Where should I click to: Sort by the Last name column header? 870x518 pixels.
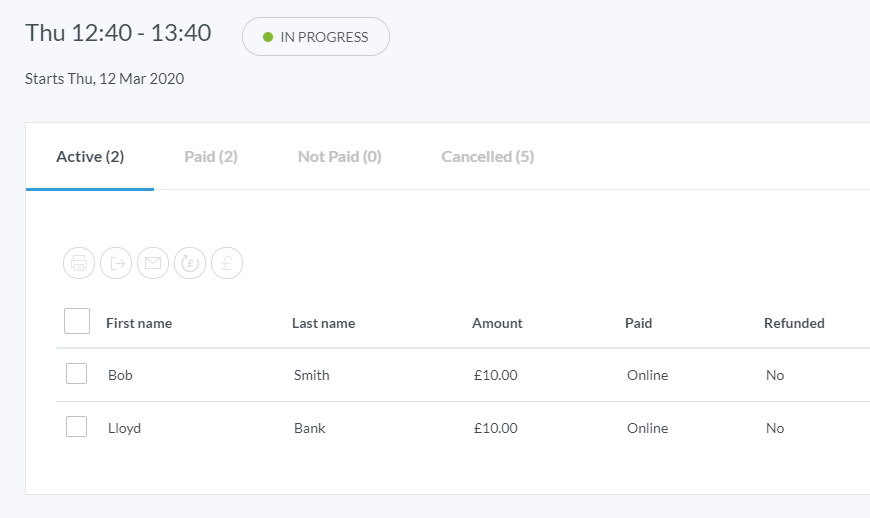click(323, 323)
